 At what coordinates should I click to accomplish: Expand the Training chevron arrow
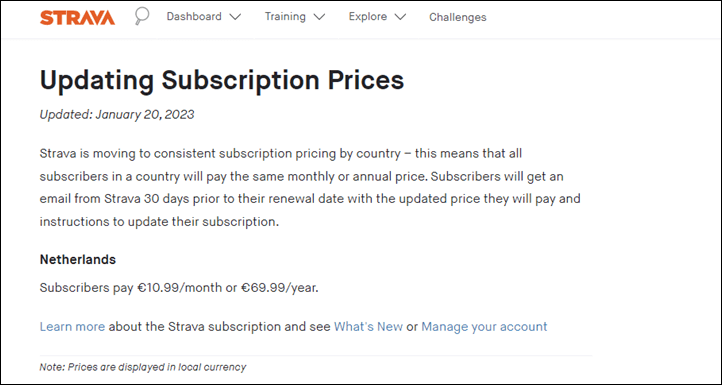(319, 18)
